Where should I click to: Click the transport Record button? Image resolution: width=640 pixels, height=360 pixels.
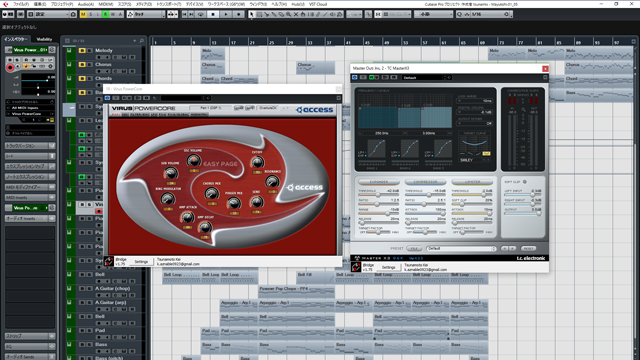(239, 14)
